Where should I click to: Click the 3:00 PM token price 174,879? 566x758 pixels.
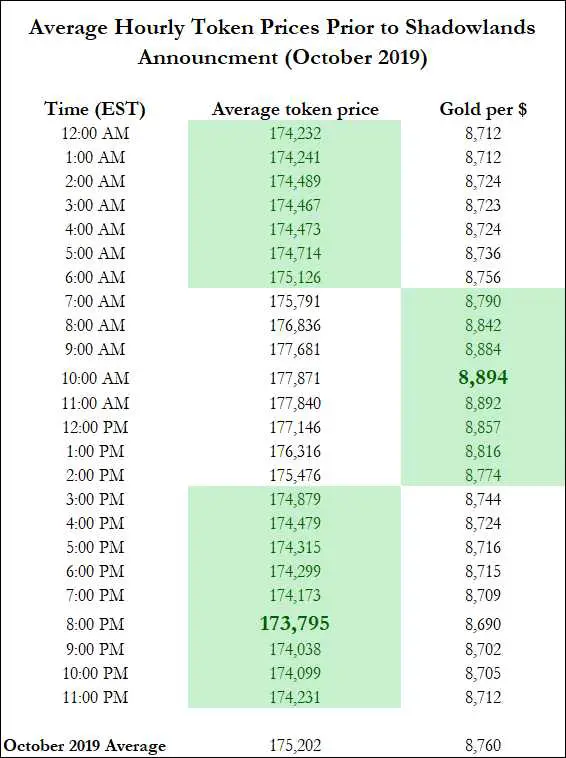[x=295, y=499]
